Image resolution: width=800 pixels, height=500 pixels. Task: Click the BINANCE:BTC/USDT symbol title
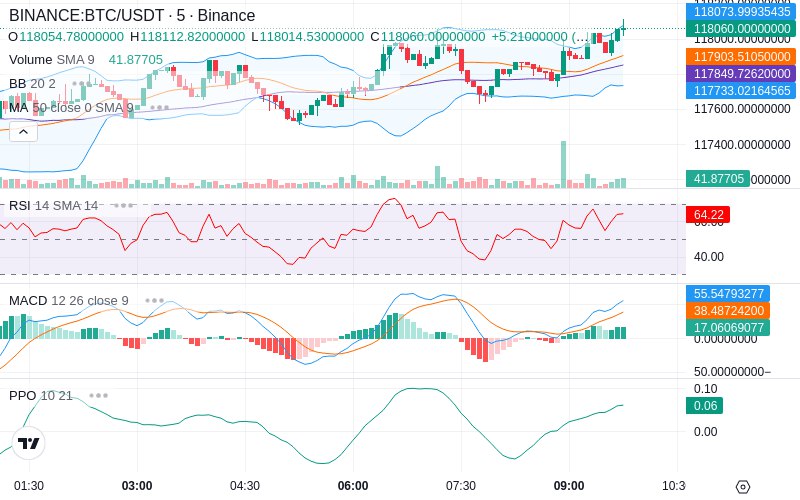(132, 15)
